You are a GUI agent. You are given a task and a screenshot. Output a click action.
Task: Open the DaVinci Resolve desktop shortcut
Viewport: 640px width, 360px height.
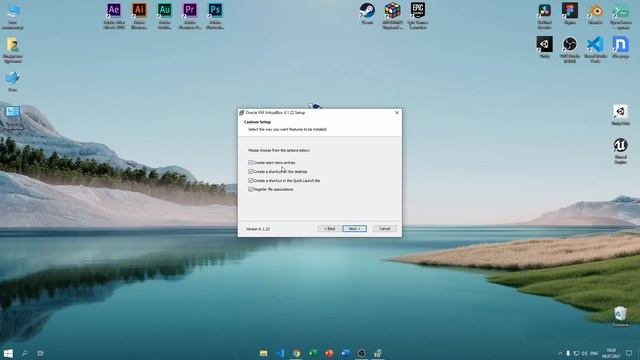(x=544, y=16)
